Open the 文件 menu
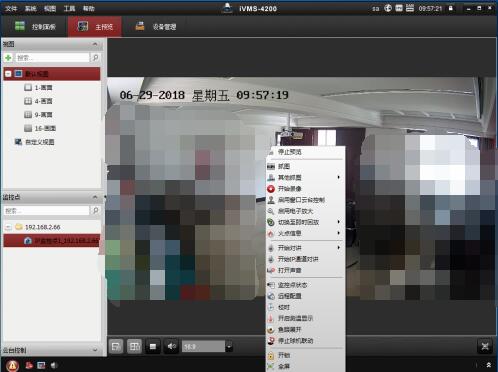The image size is (498, 372). click(11, 8)
